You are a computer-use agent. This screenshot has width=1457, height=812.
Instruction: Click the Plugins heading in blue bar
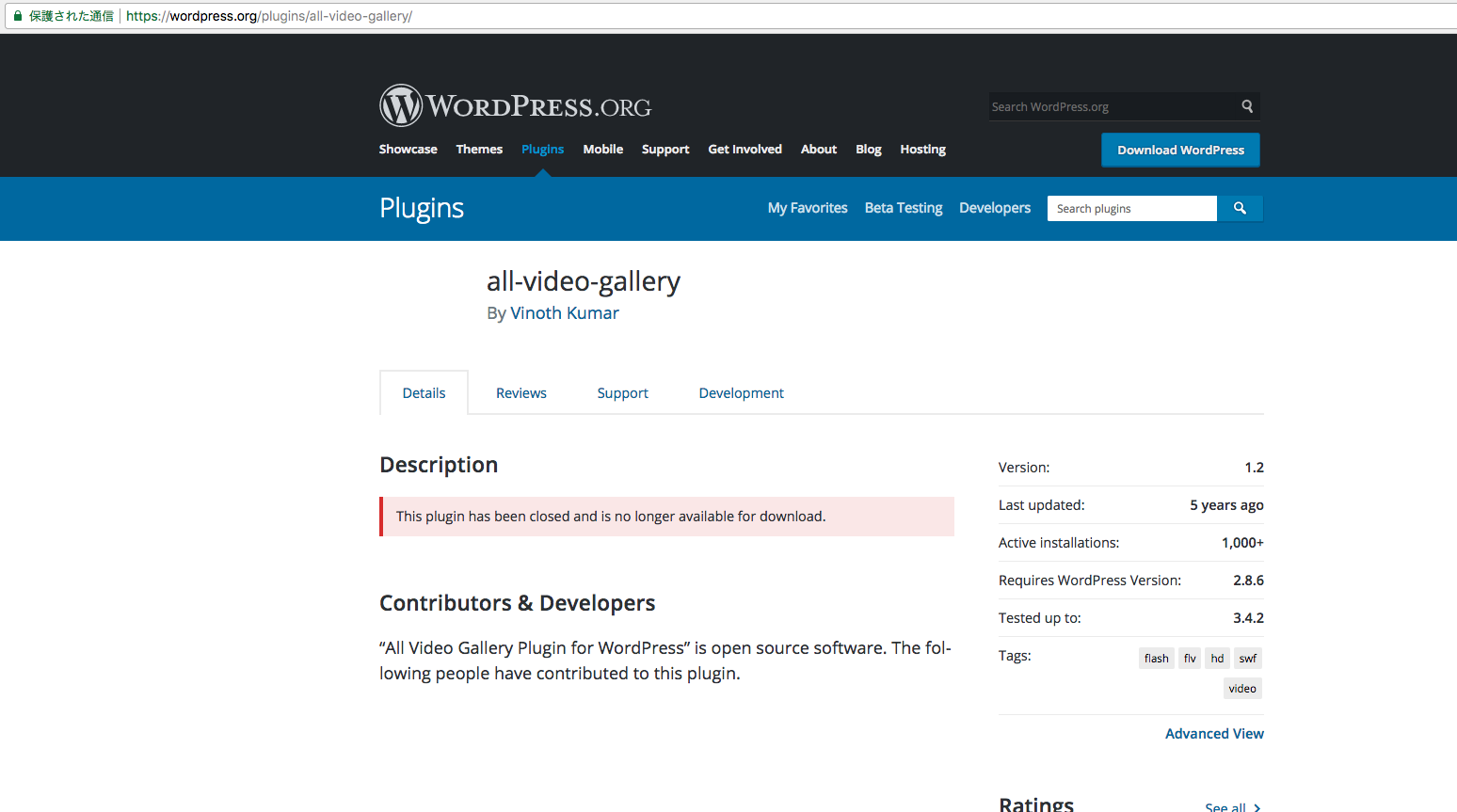tap(422, 208)
